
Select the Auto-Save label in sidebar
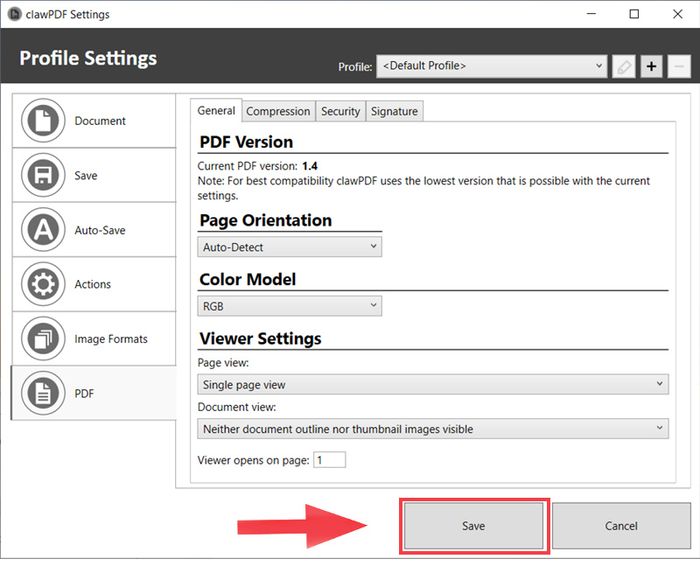100,230
